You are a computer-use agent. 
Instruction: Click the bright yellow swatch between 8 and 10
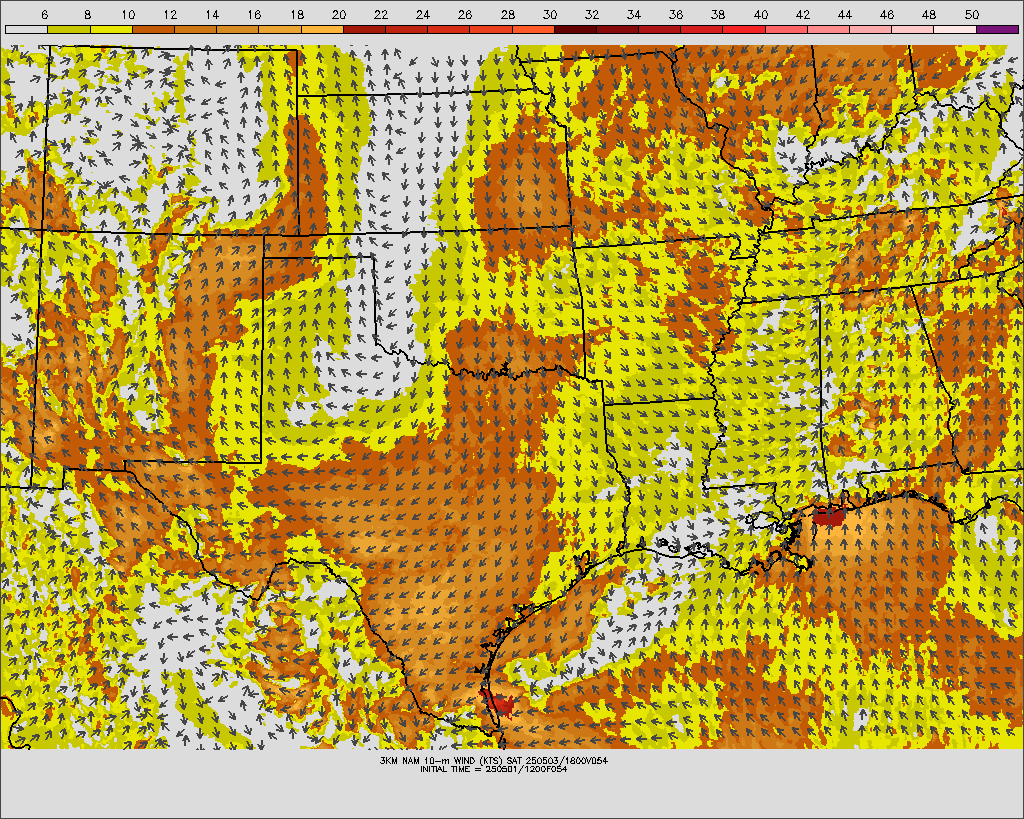coord(111,29)
